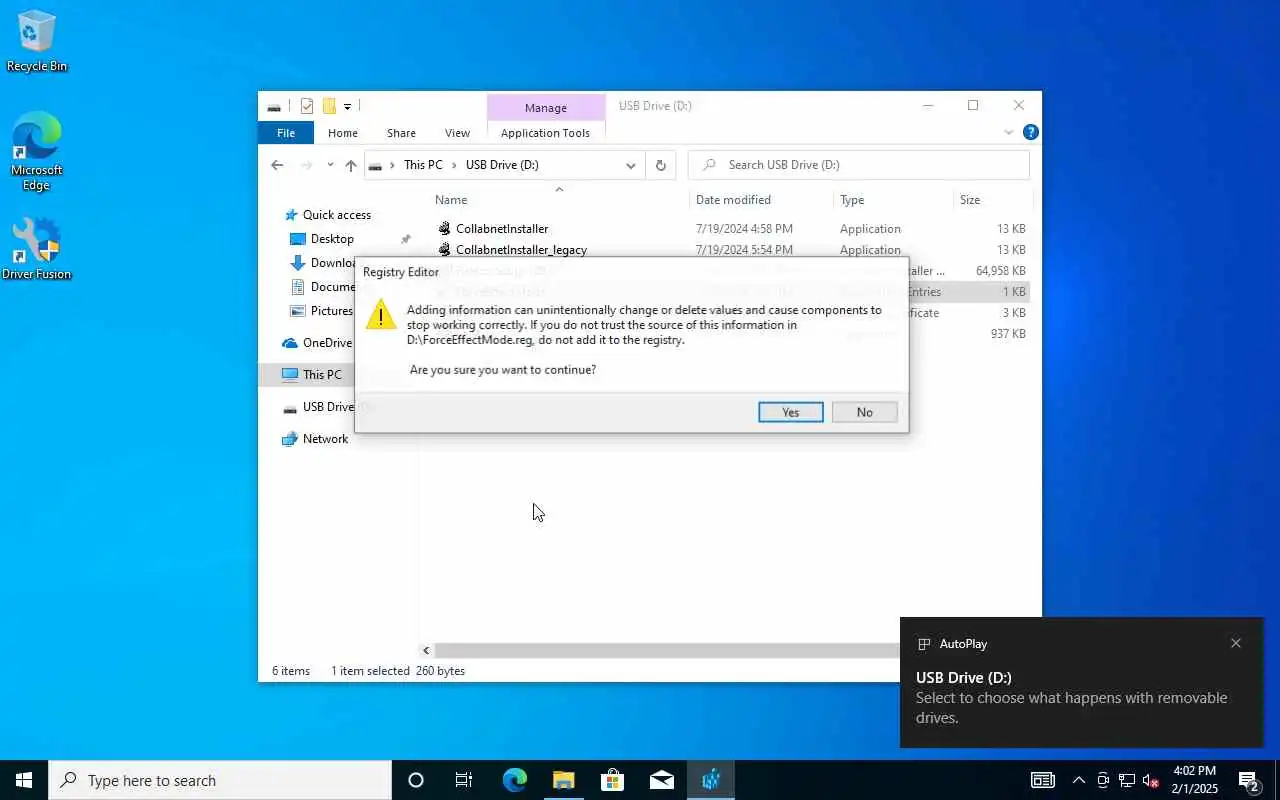
Task: Select the Driver Fusion desktop shortcut
Action: coord(37,248)
